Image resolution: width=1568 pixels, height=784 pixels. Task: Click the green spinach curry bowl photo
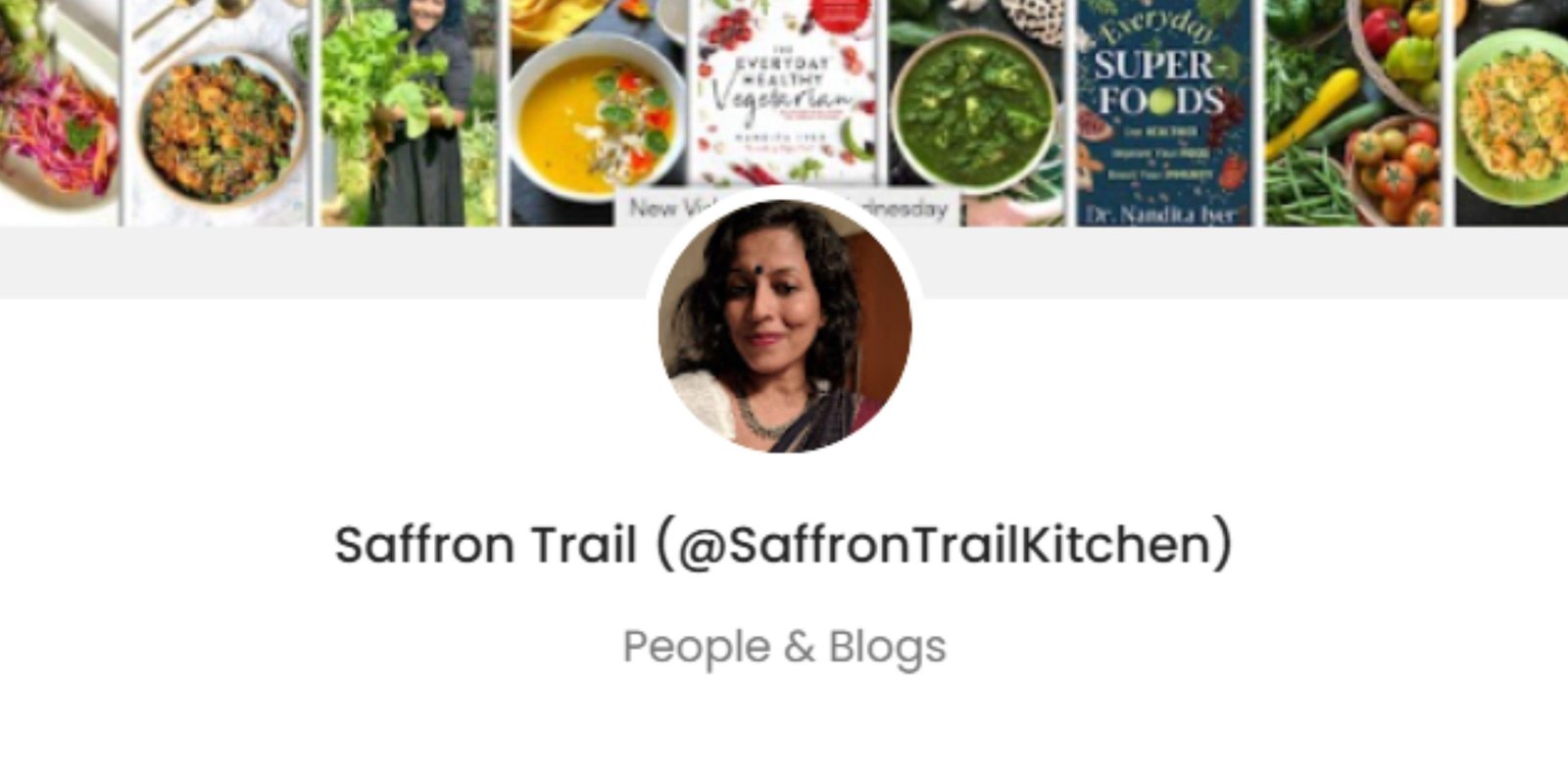(x=974, y=113)
